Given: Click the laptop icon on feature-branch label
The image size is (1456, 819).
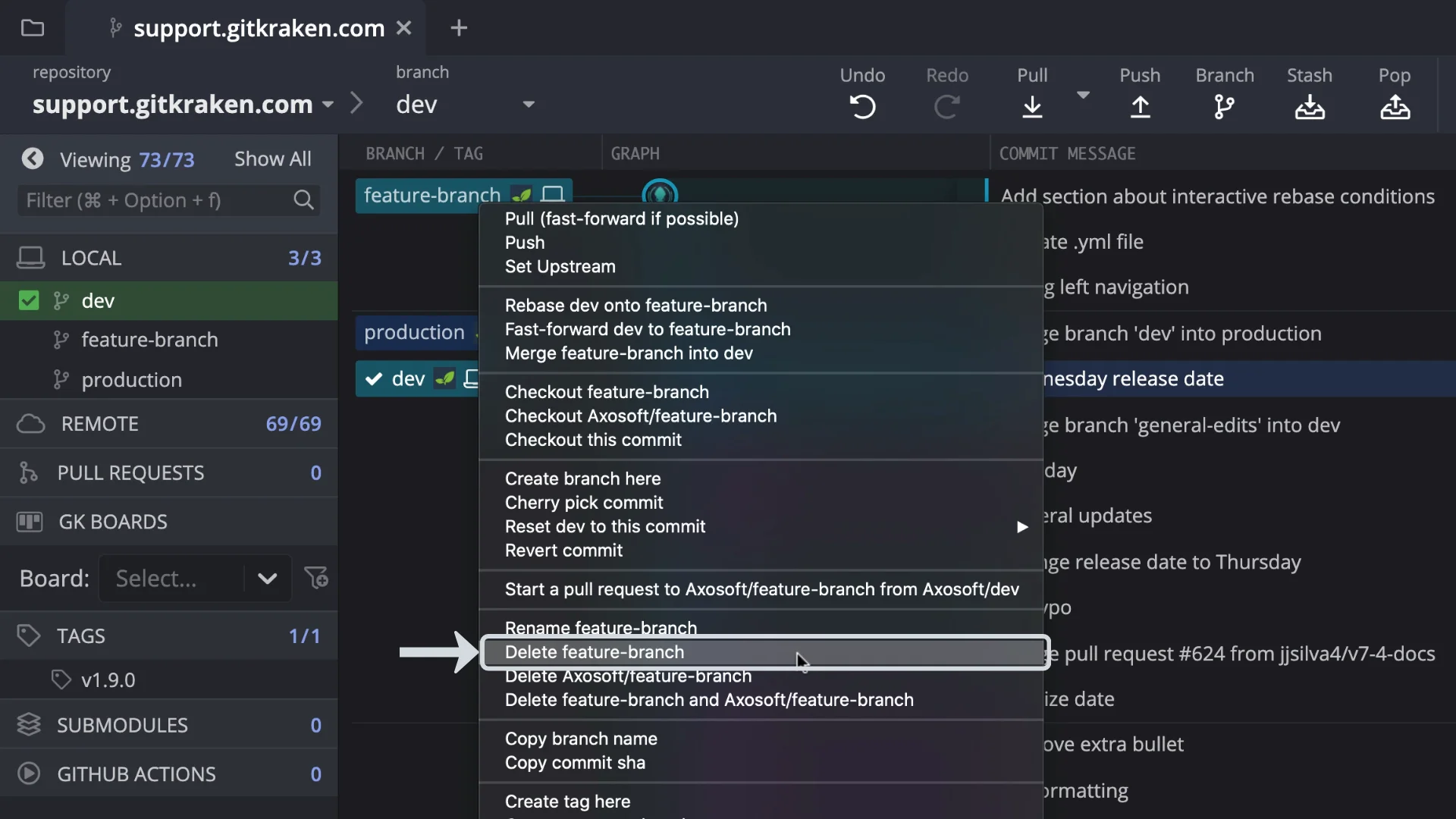Looking at the screenshot, I should pos(553,195).
